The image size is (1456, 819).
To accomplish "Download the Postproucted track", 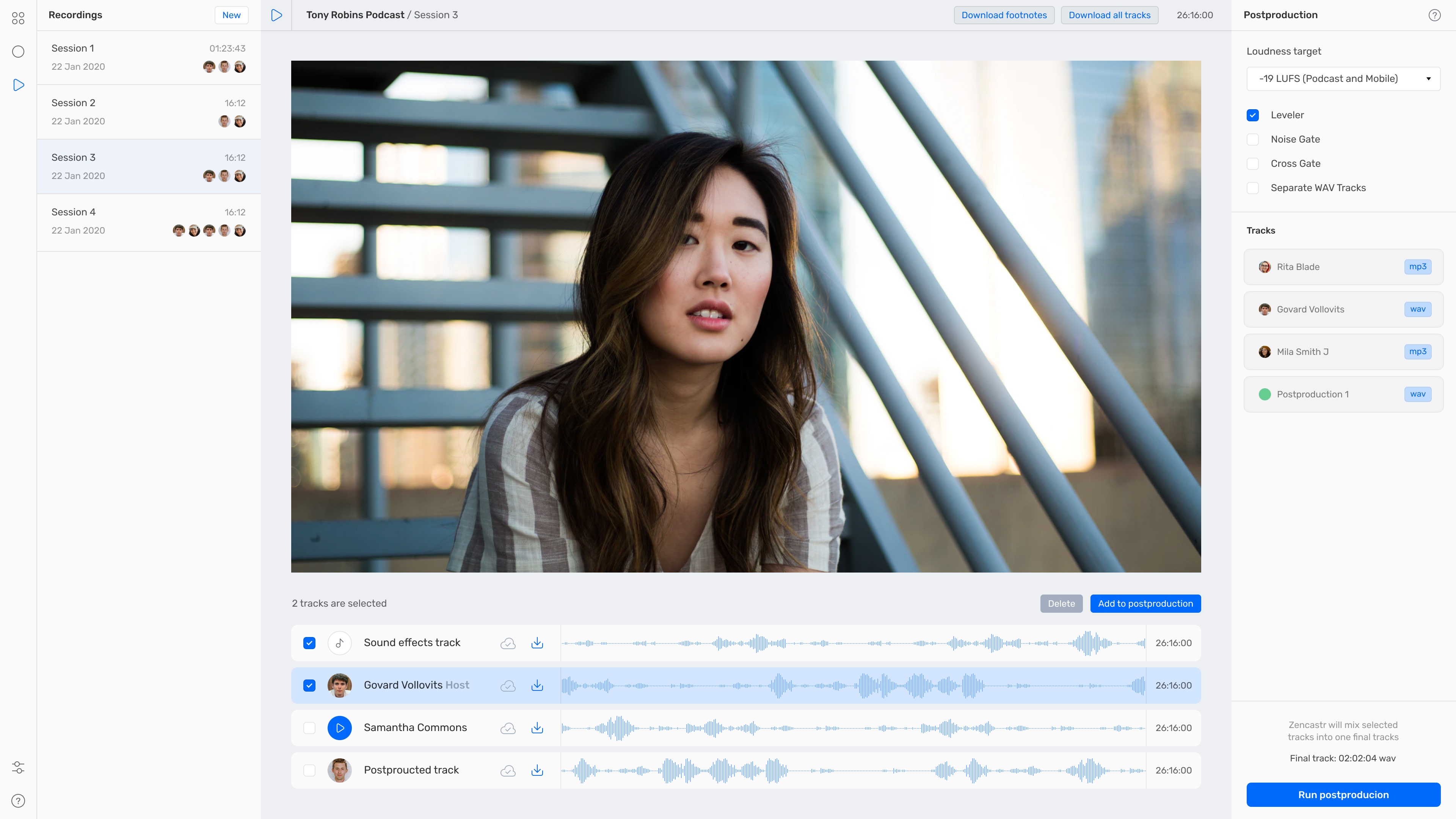I will point(537,770).
